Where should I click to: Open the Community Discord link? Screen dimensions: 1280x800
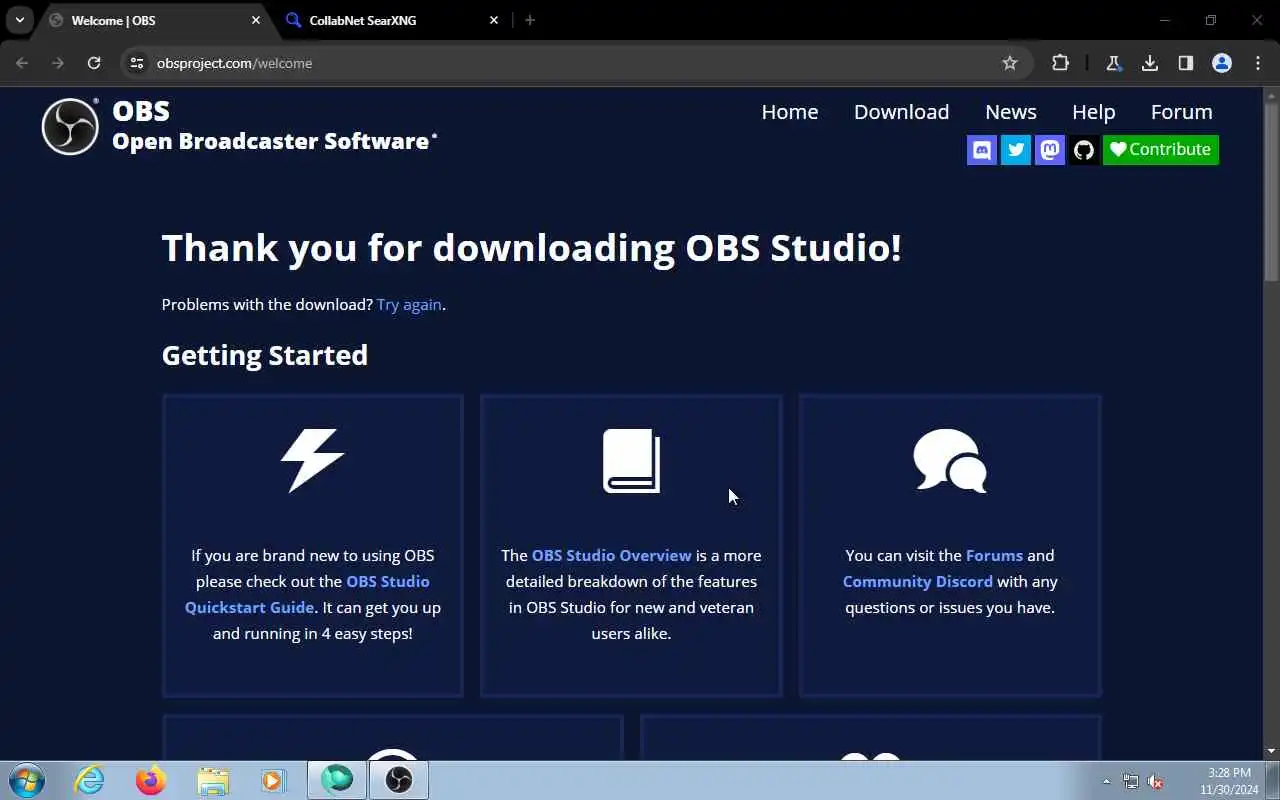[x=918, y=581]
